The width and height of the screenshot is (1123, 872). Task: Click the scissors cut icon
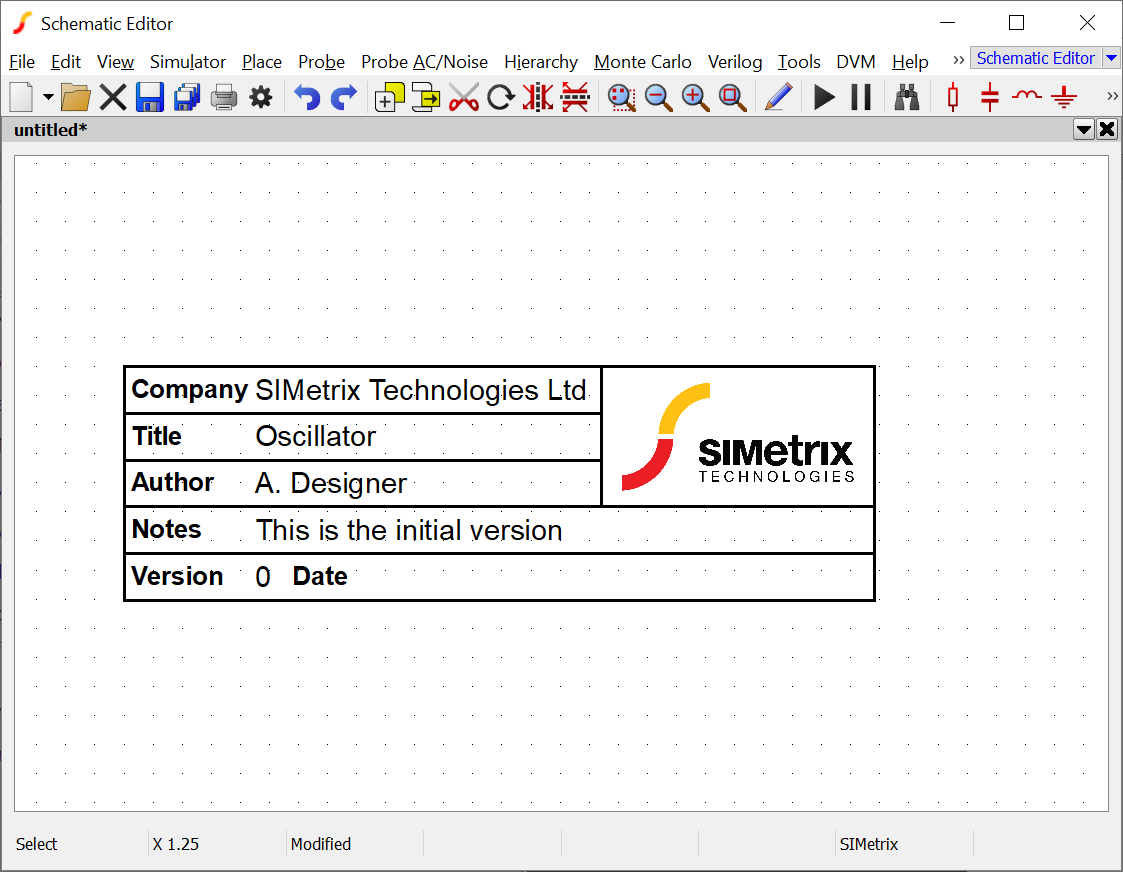[464, 97]
